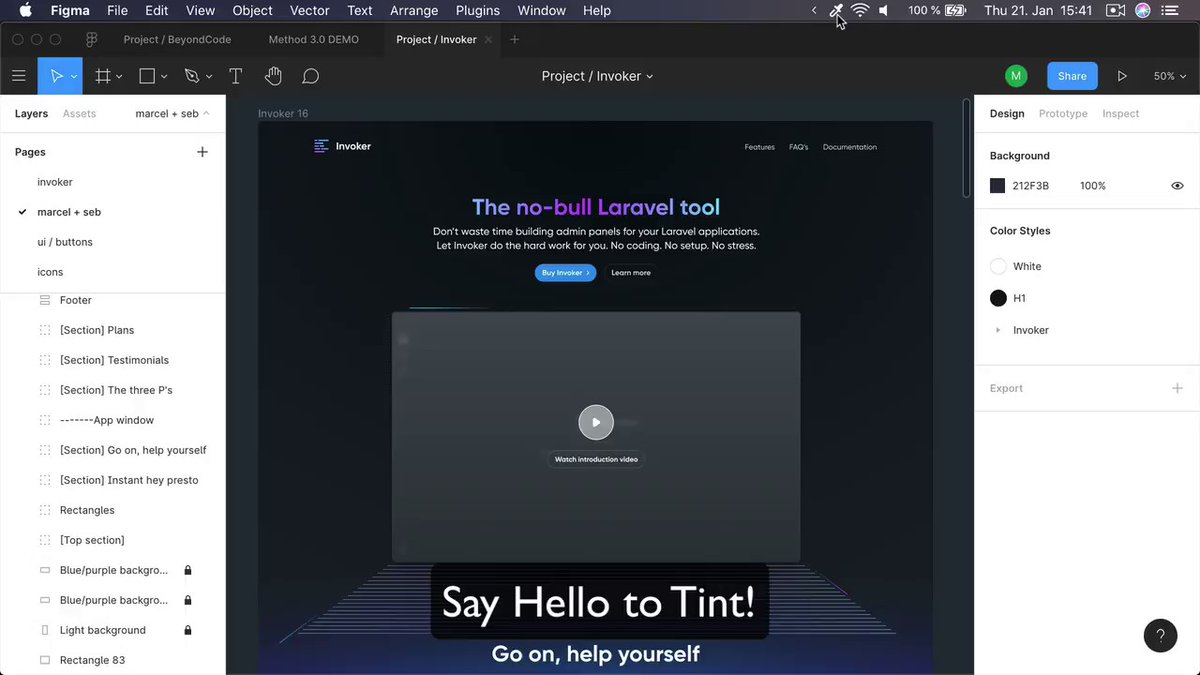Open the Plugins menu
The width and height of the screenshot is (1200, 675).
tap(477, 10)
